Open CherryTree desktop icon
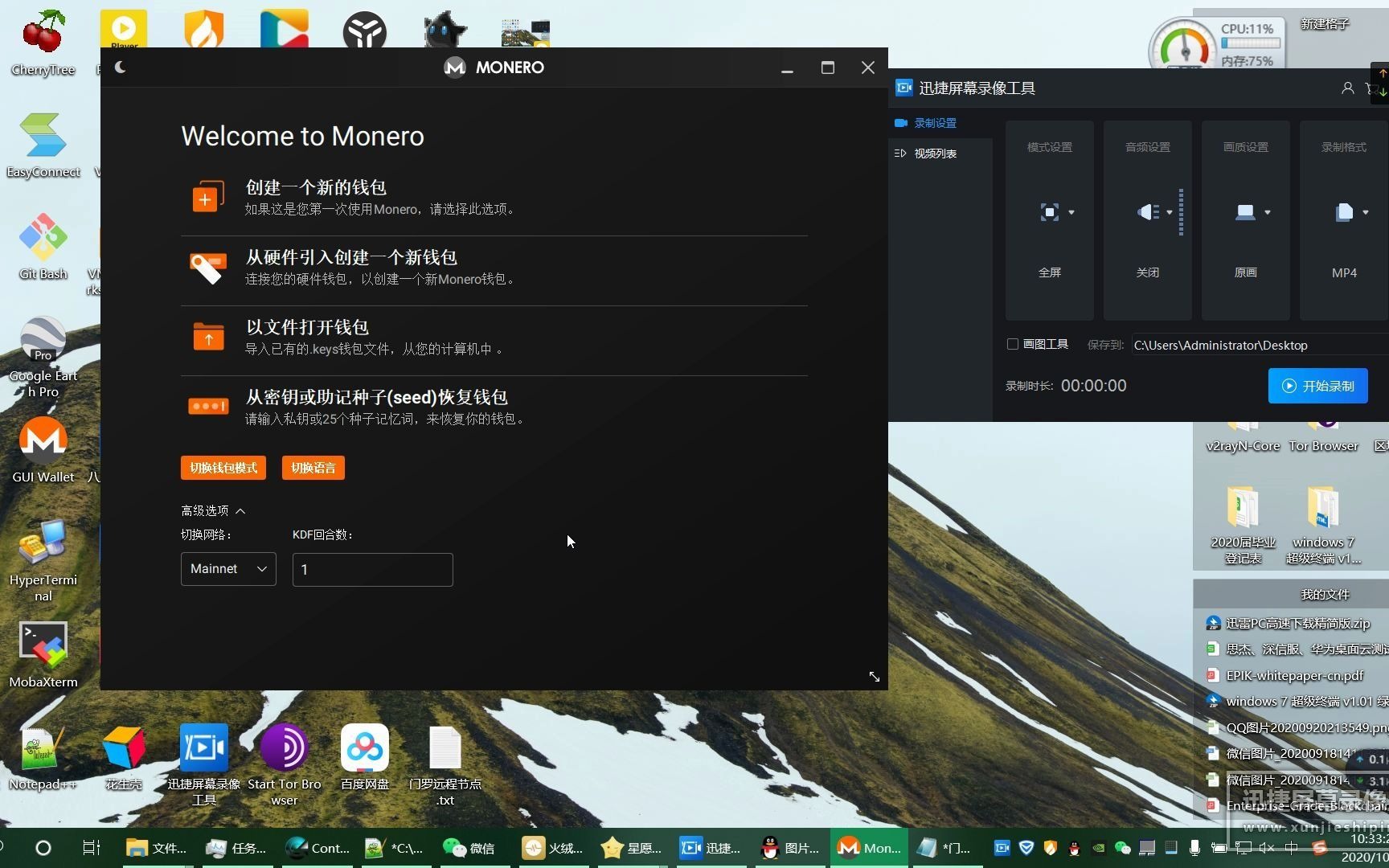This screenshot has height=868, width=1389. click(x=43, y=43)
